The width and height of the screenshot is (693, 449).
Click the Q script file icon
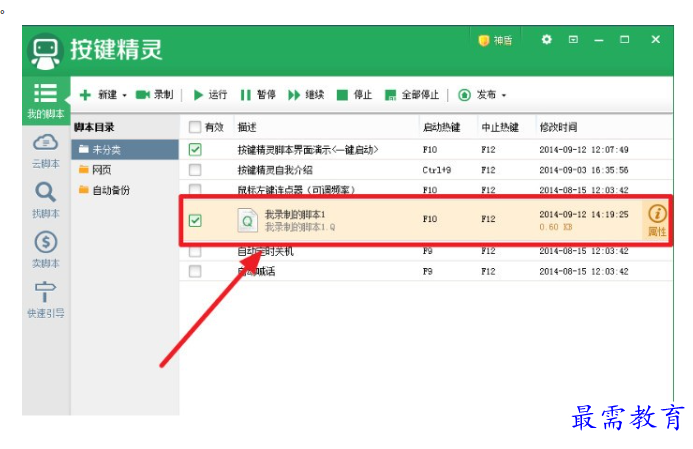tap(248, 220)
